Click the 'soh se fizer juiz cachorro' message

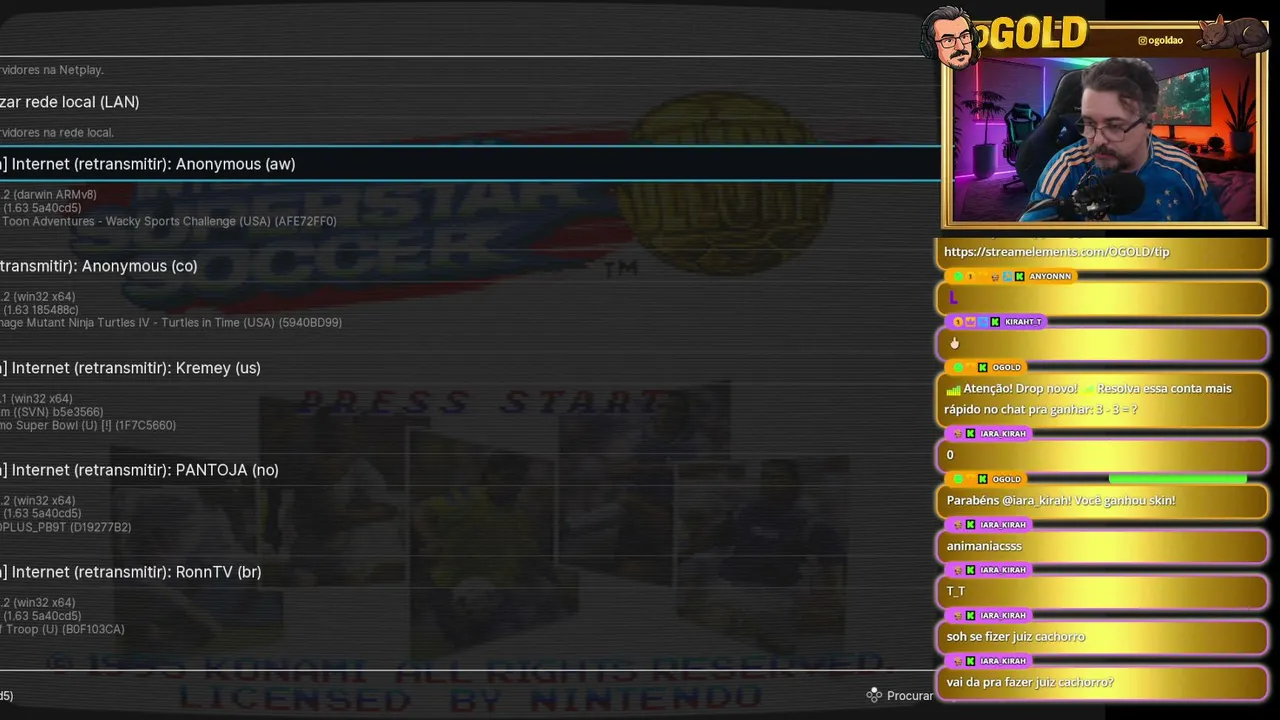pos(1102,637)
